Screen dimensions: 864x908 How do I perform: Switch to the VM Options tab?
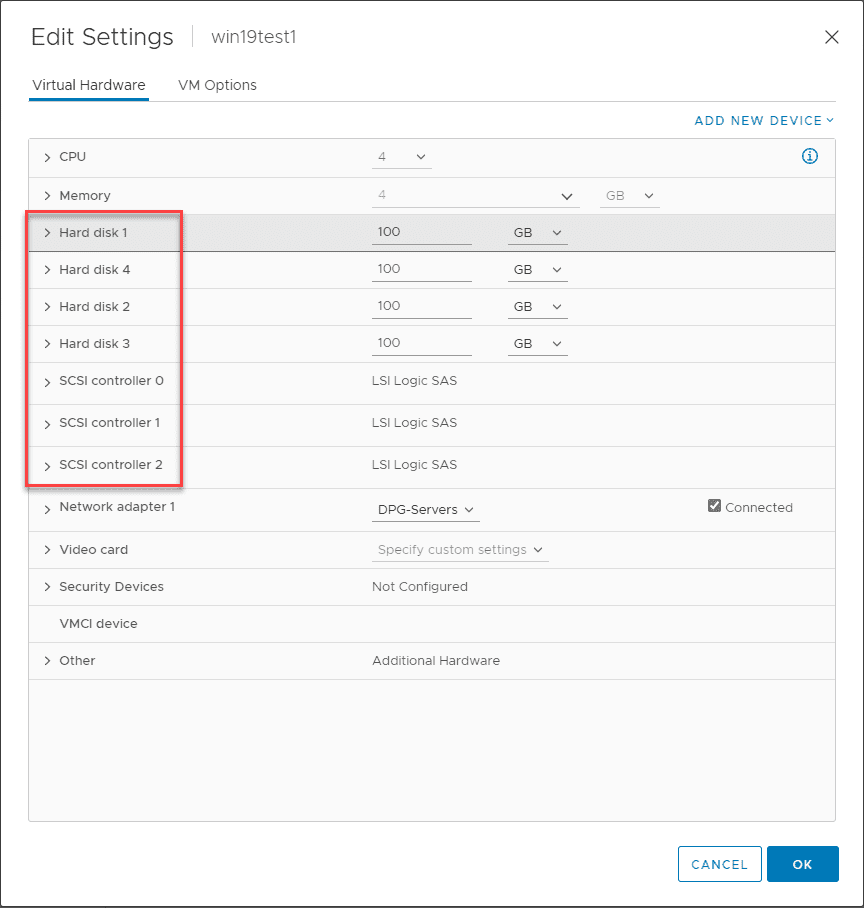[217, 86]
